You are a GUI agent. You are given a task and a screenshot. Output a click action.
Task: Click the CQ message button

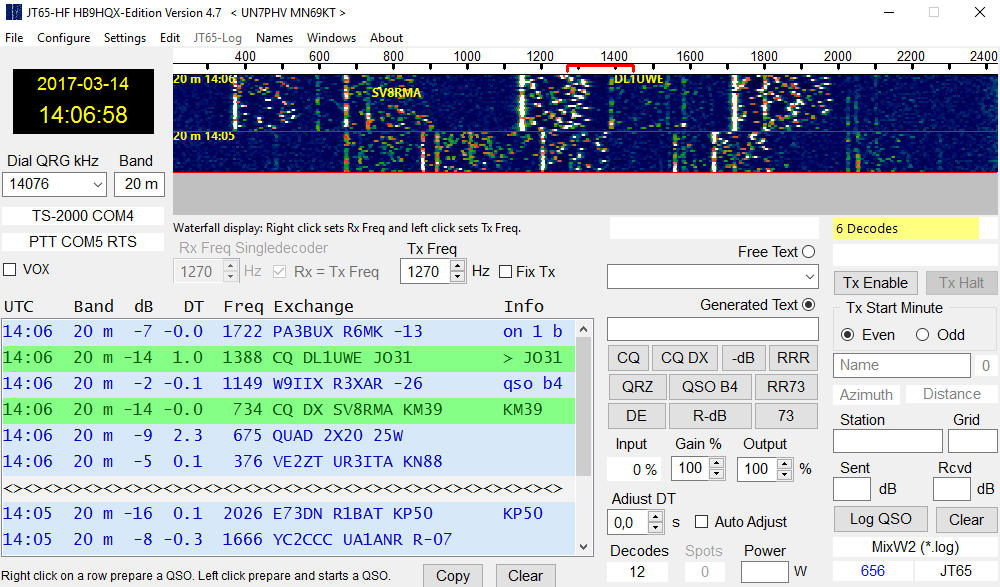[628, 358]
